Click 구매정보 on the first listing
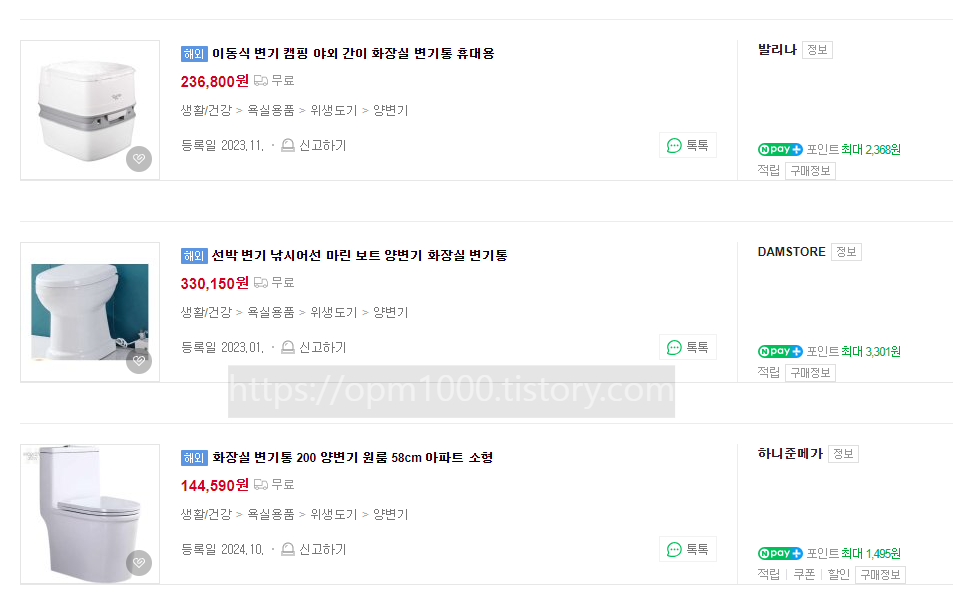 810,169
